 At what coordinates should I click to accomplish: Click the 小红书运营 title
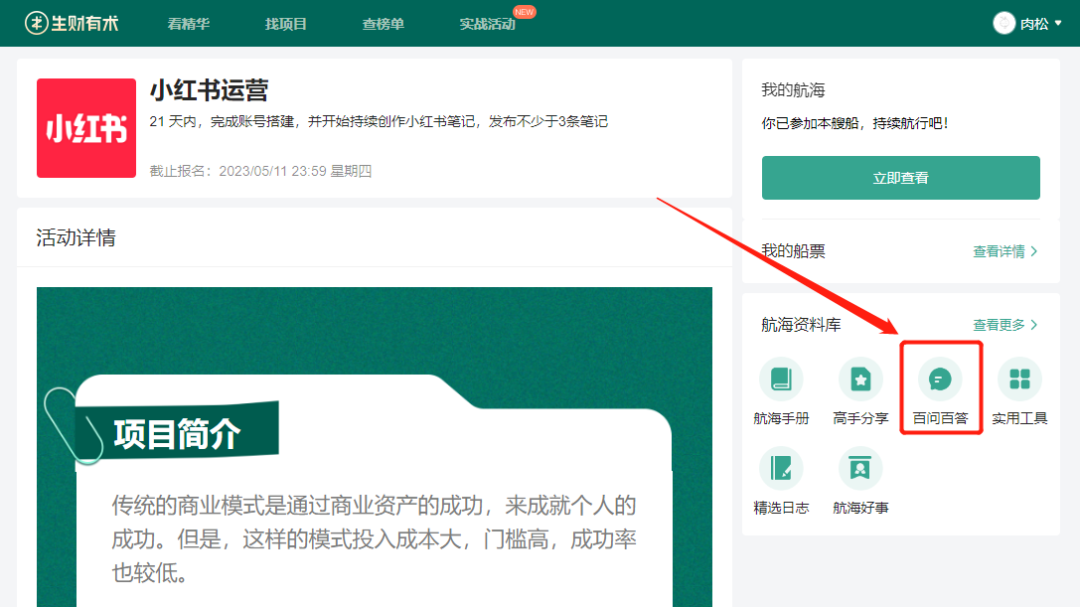tap(209, 90)
